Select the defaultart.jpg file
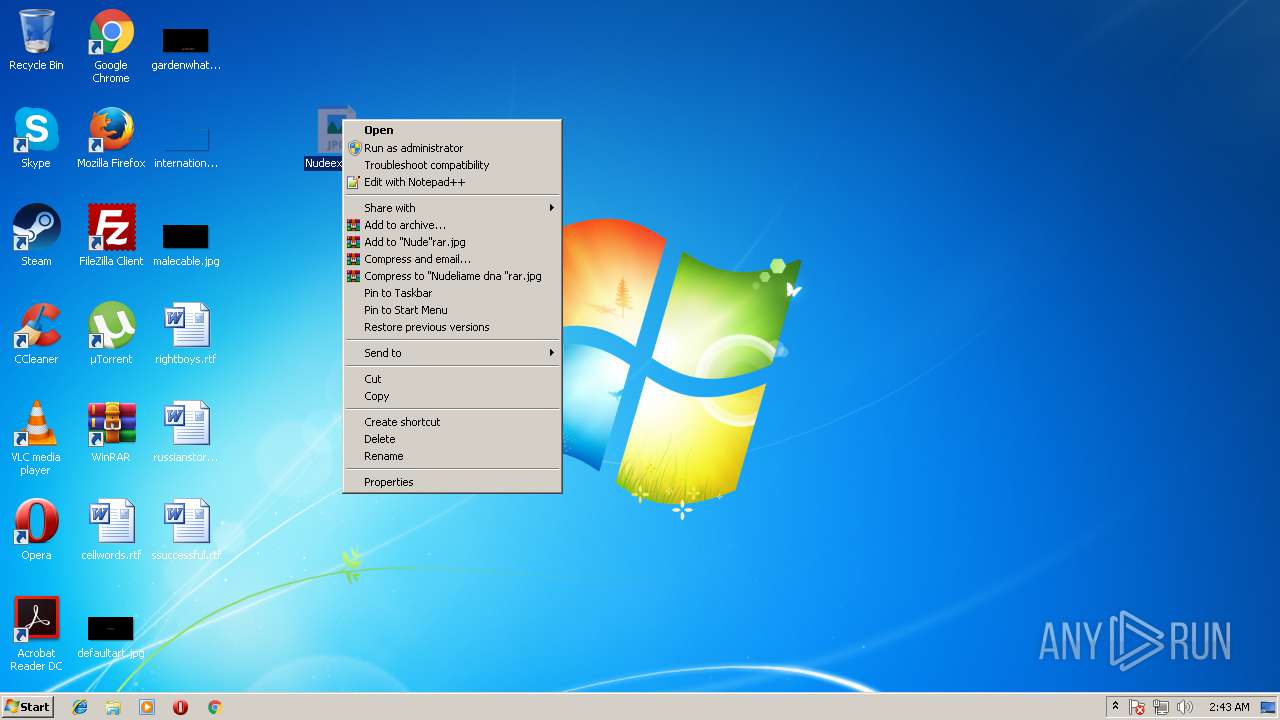 [x=111, y=638]
